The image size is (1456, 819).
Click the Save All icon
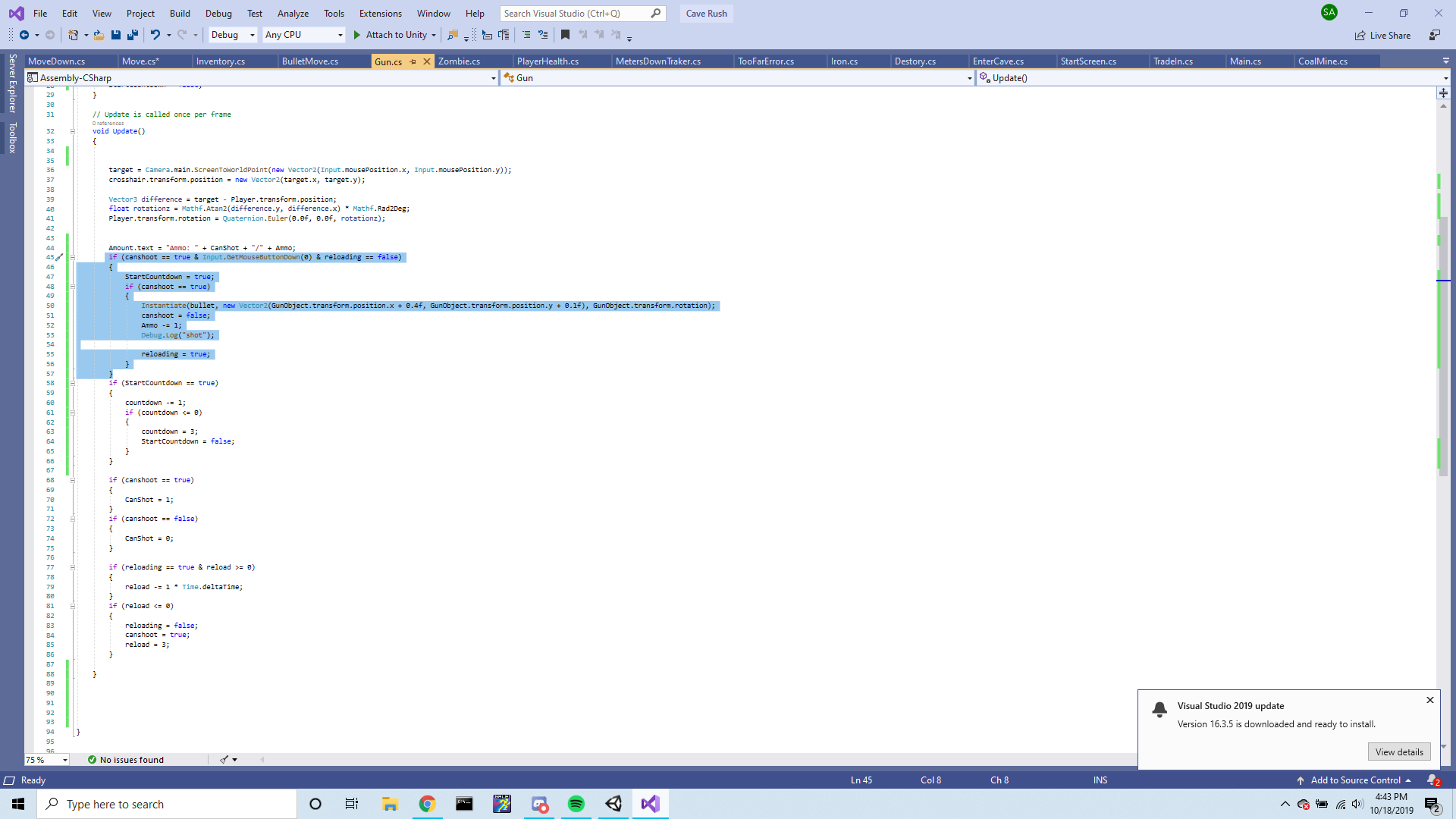click(133, 35)
